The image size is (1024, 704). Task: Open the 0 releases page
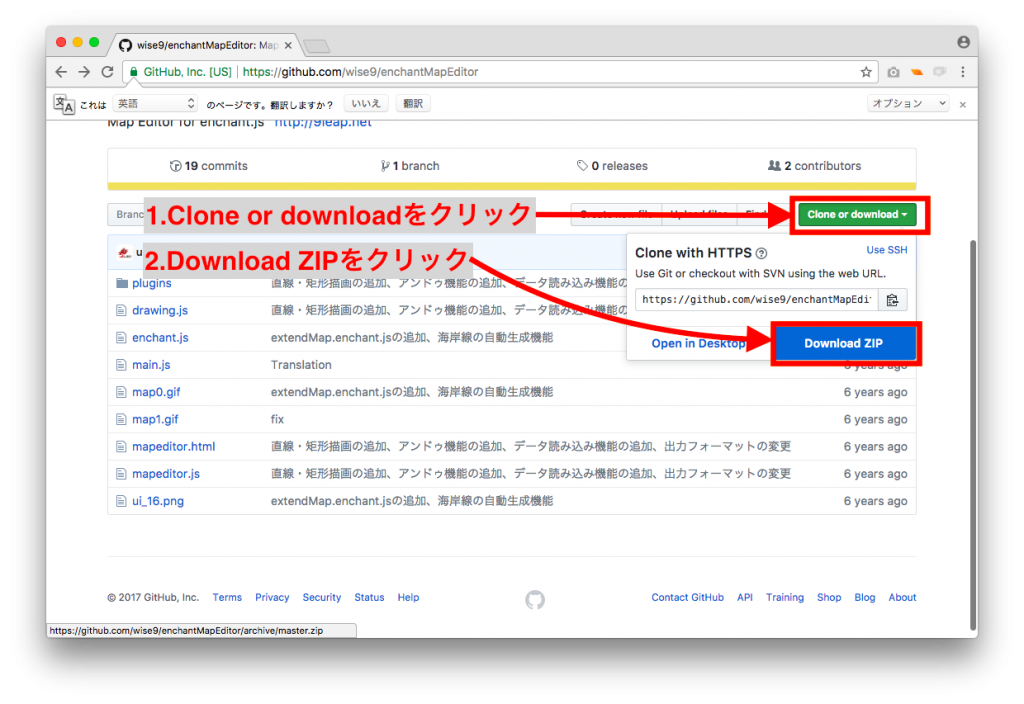pos(612,166)
